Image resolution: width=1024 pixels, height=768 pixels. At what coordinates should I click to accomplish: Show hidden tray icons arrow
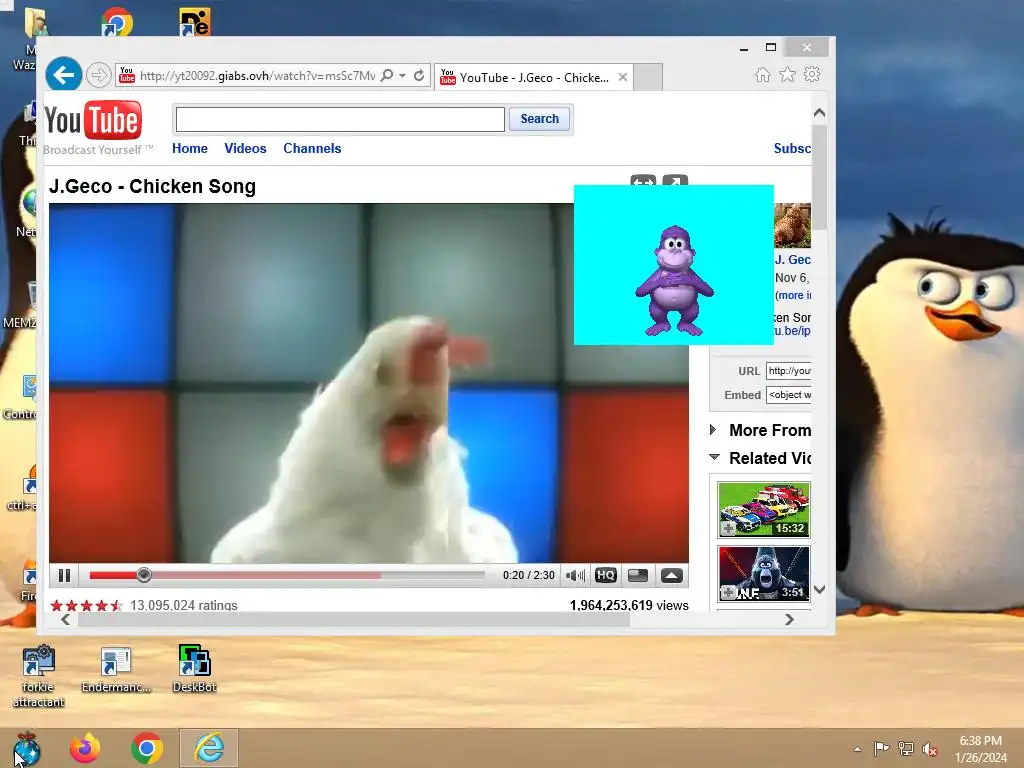[857, 749]
